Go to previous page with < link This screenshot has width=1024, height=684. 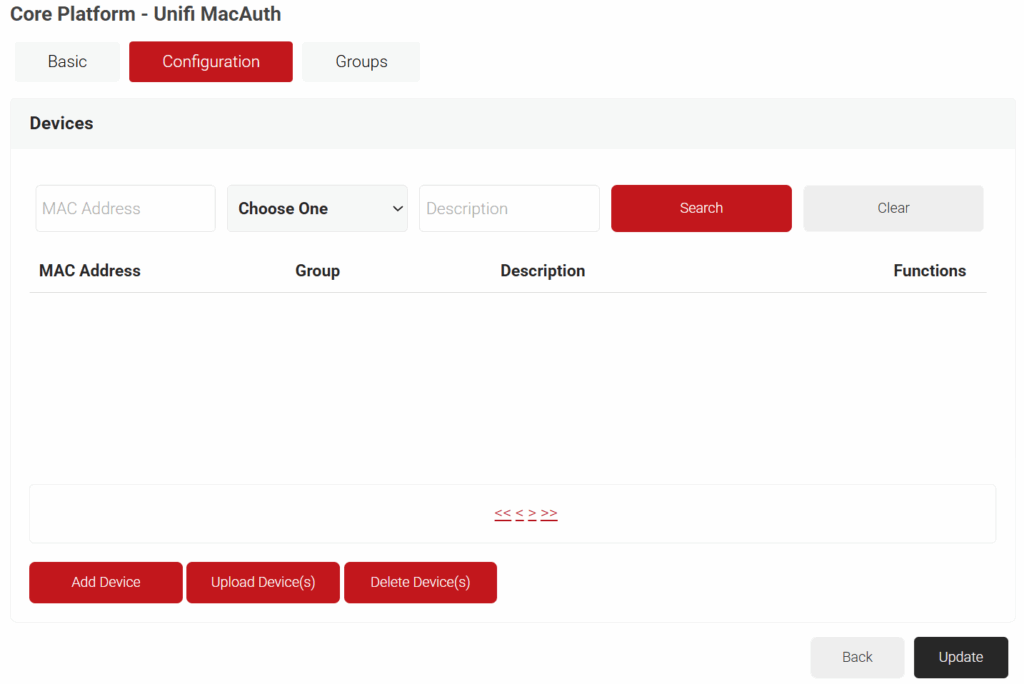(x=519, y=513)
